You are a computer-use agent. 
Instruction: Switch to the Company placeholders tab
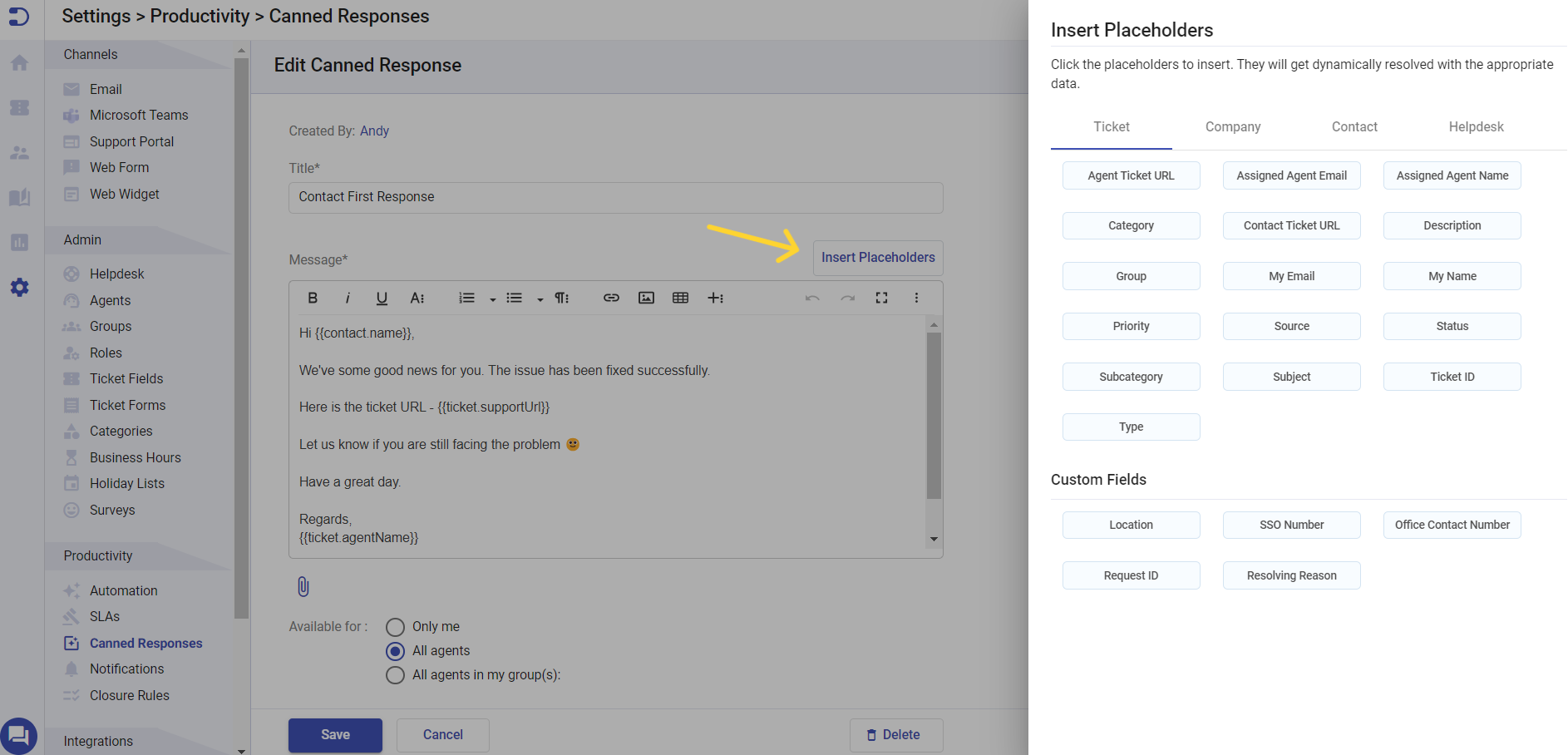coord(1232,126)
